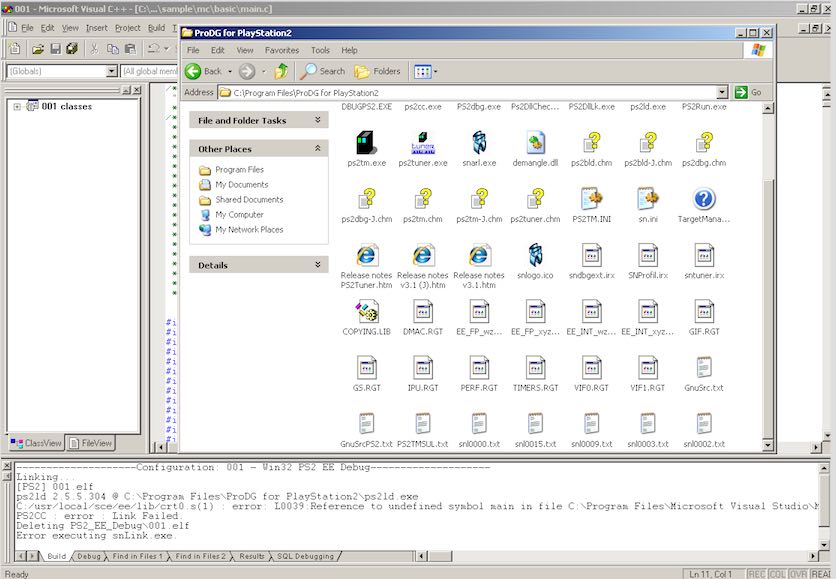Open the Address bar dropdown
The width and height of the screenshot is (836, 579).
pyautogui.click(x=722, y=92)
